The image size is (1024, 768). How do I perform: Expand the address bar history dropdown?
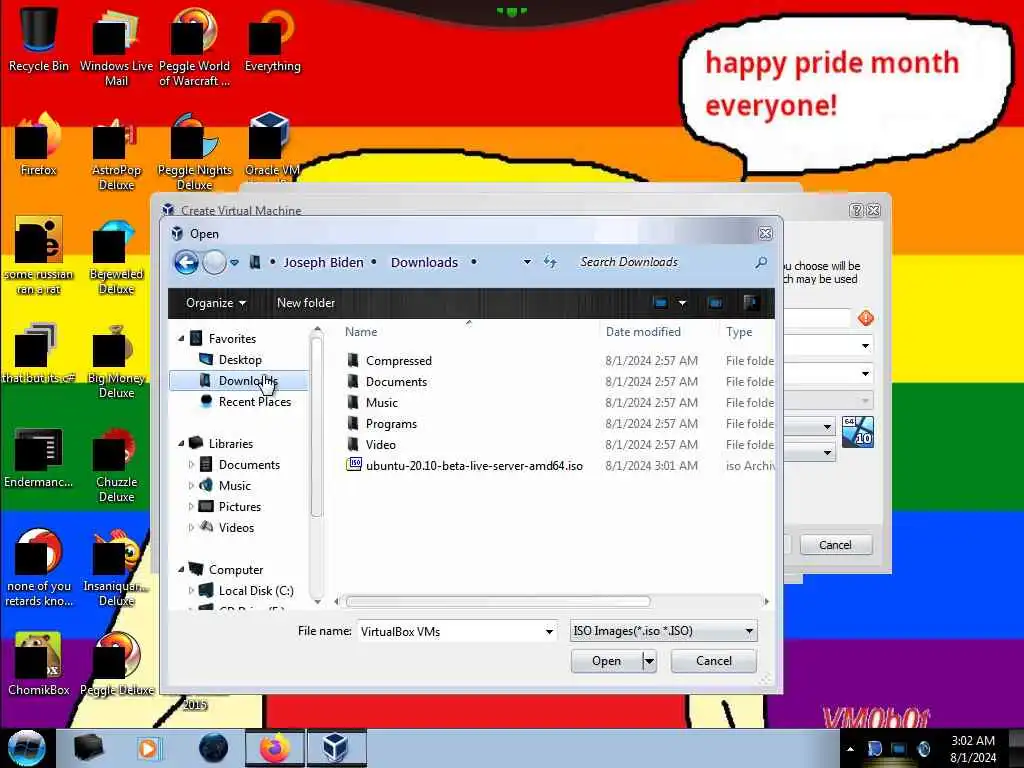pos(527,262)
